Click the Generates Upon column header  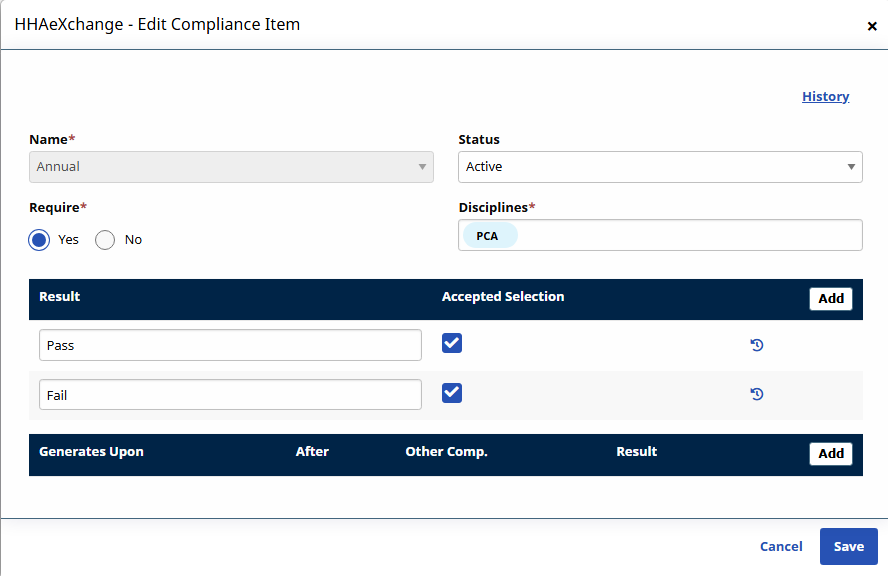pyautogui.click(x=91, y=452)
